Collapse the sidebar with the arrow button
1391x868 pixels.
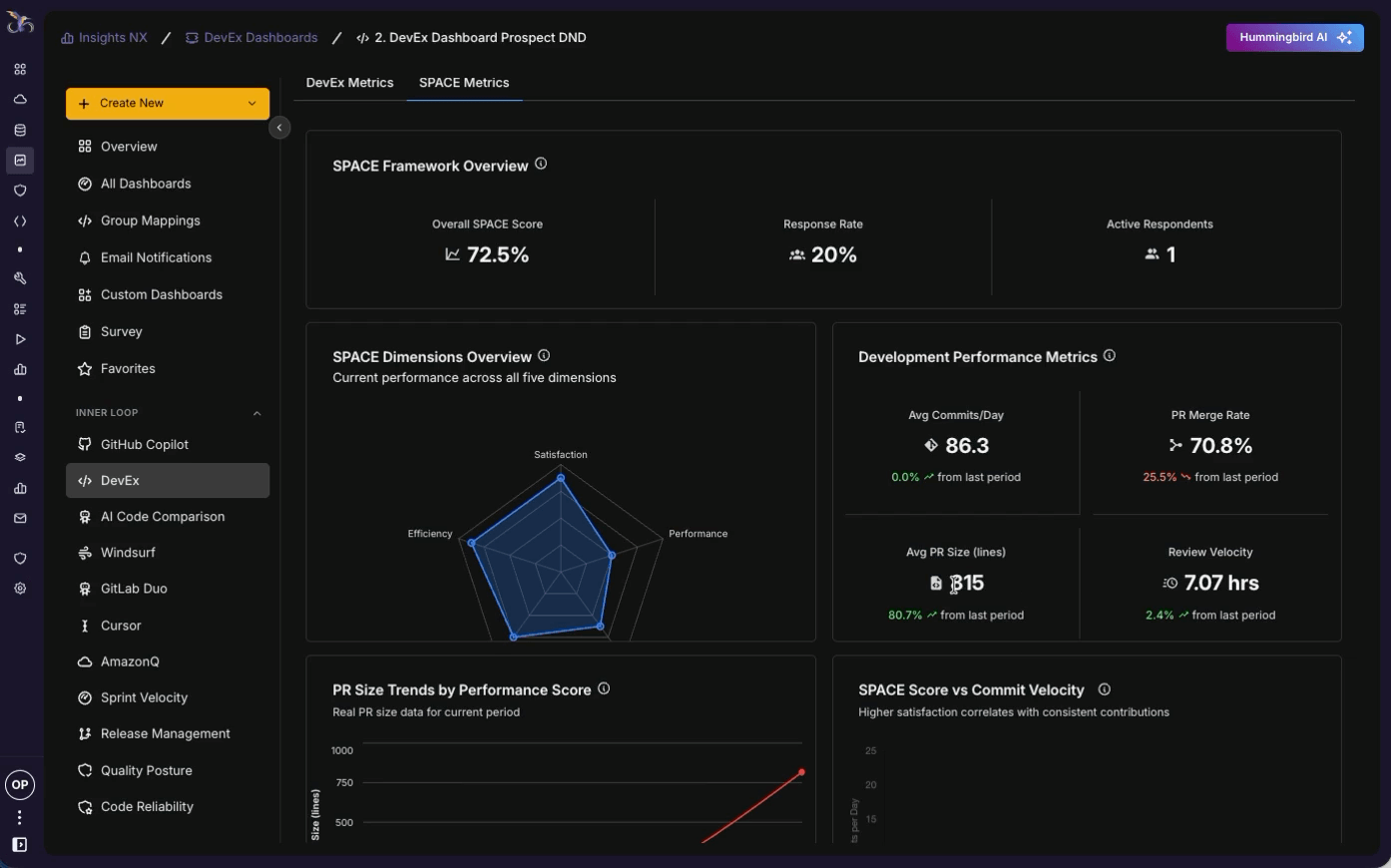(279, 127)
